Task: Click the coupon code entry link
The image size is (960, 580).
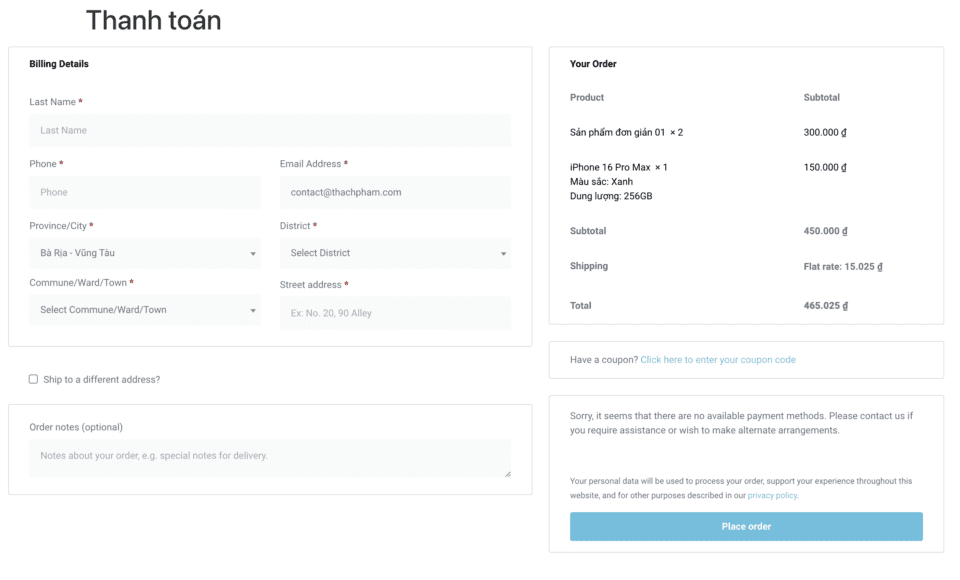Action: pyautogui.click(x=718, y=360)
